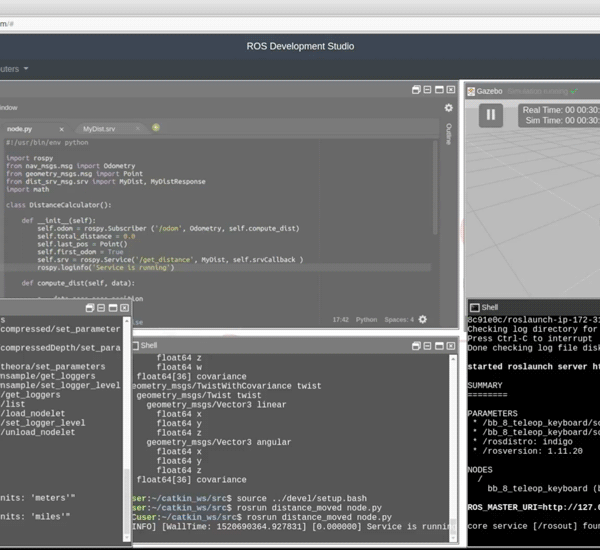The width and height of the screenshot is (600, 550).
Task: Click the middle Shell scrollbar up arrow
Action: (x=453, y=359)
